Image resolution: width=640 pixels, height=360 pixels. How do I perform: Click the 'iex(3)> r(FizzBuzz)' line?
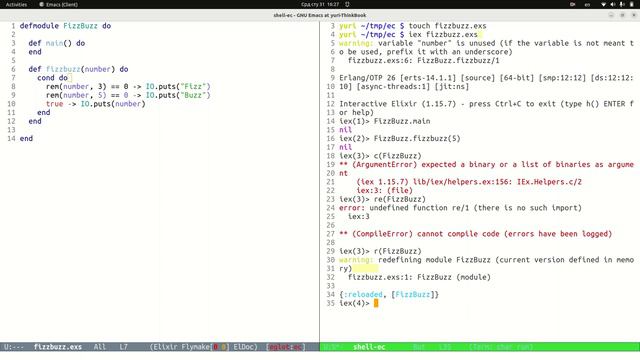(380, 251)
